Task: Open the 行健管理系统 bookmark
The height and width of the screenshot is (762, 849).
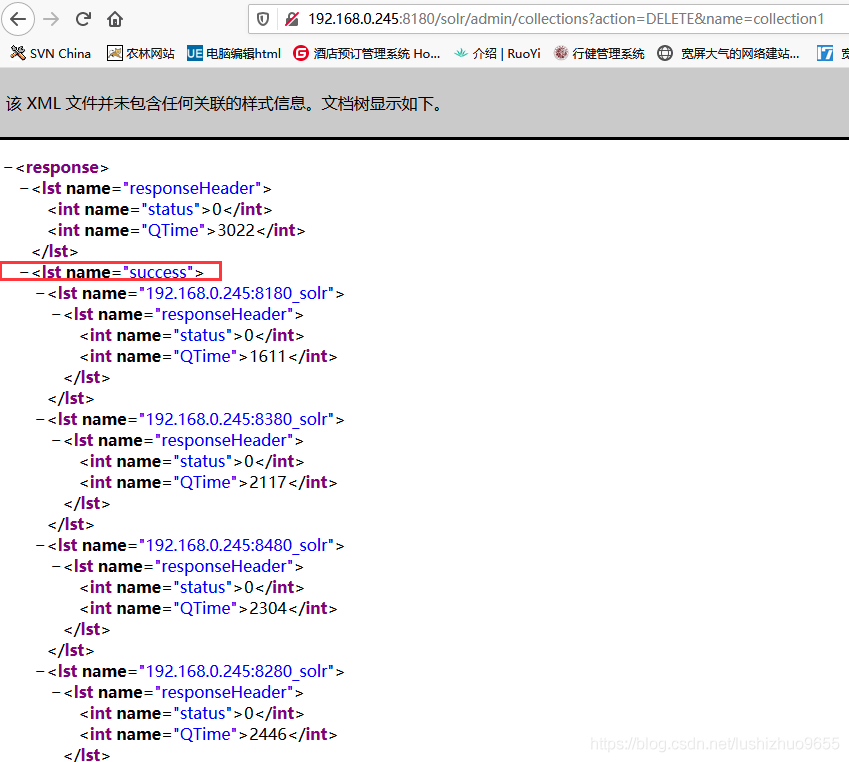Action: (599, 53)
